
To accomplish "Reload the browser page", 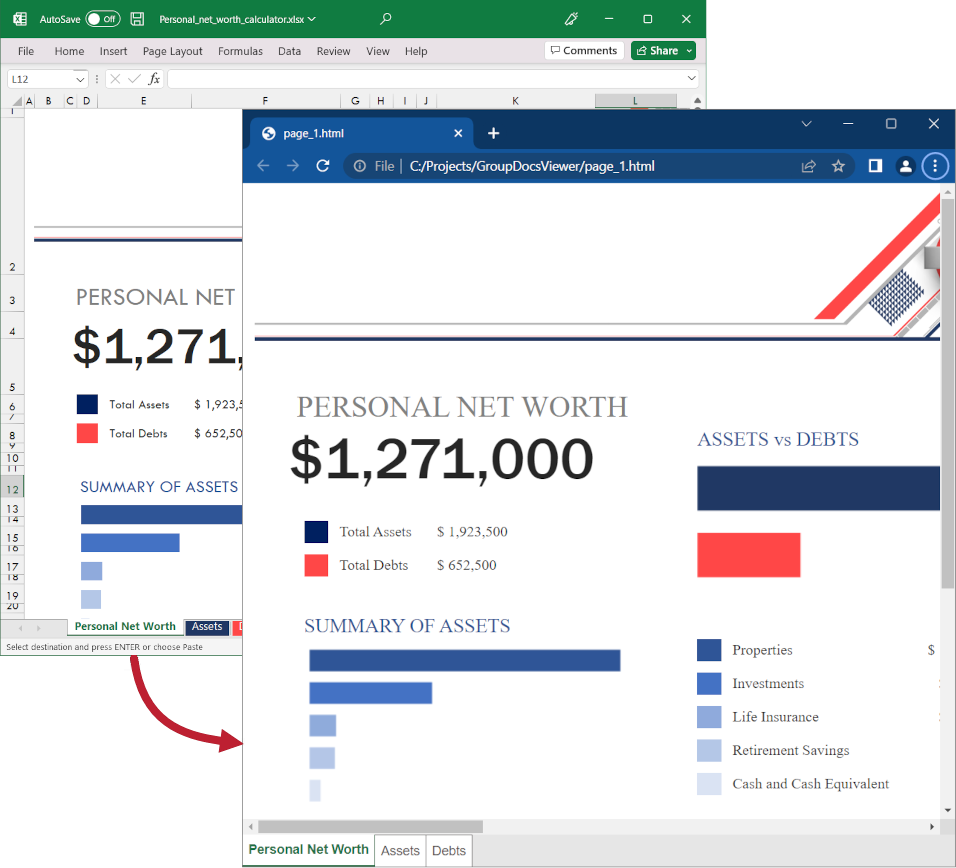I will [323, 166].
